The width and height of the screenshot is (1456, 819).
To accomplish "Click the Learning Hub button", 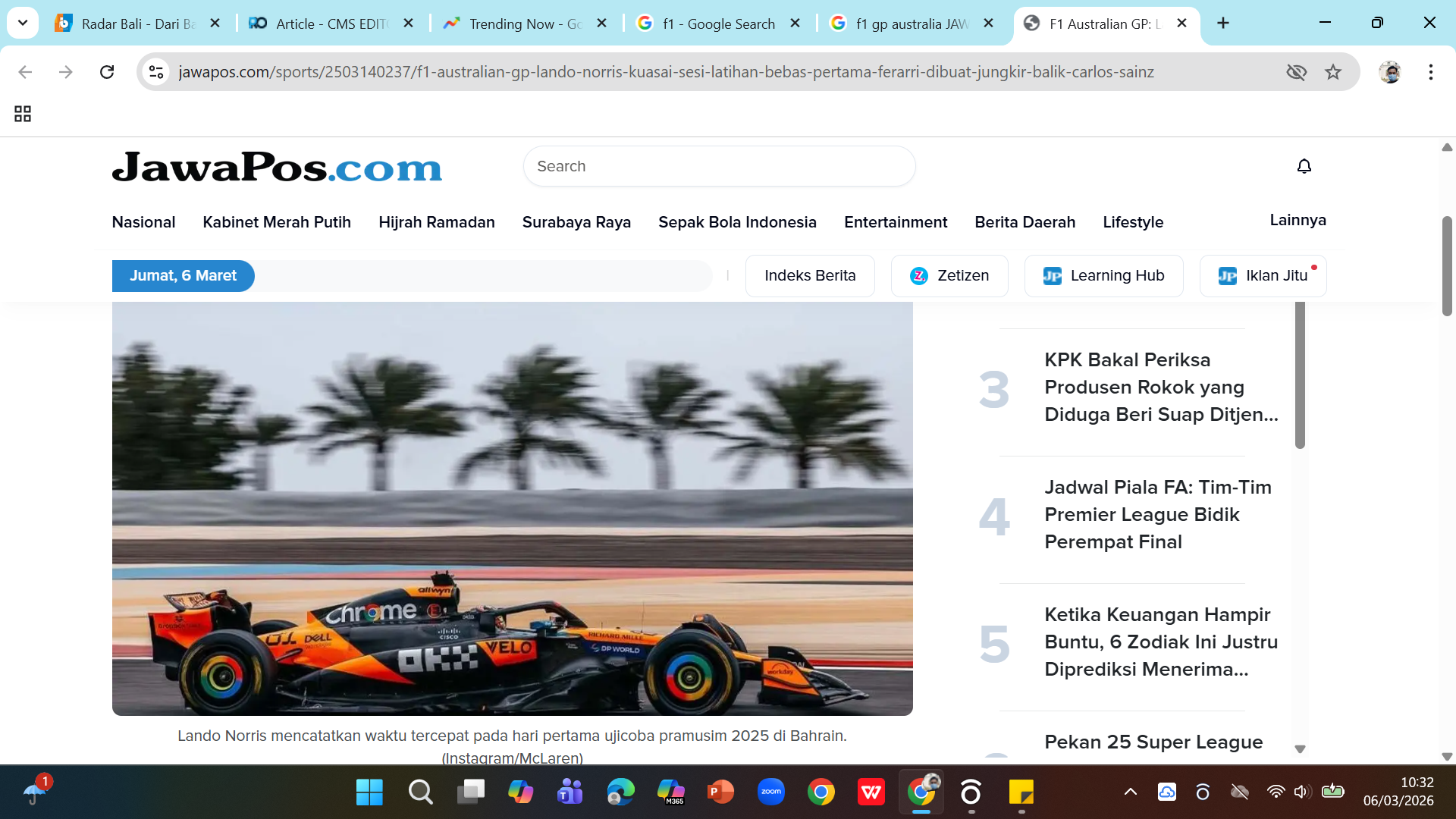I will tap(1103, 276).
